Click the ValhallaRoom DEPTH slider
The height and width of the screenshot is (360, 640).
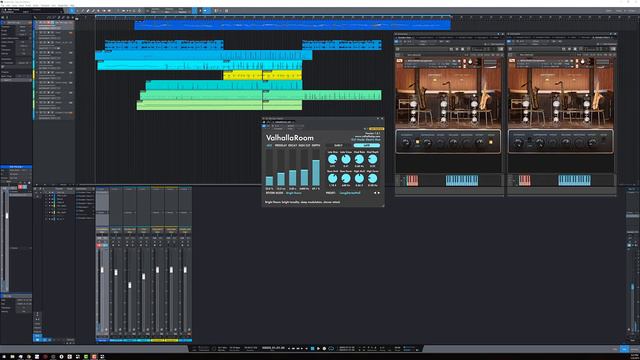(316, 168)
